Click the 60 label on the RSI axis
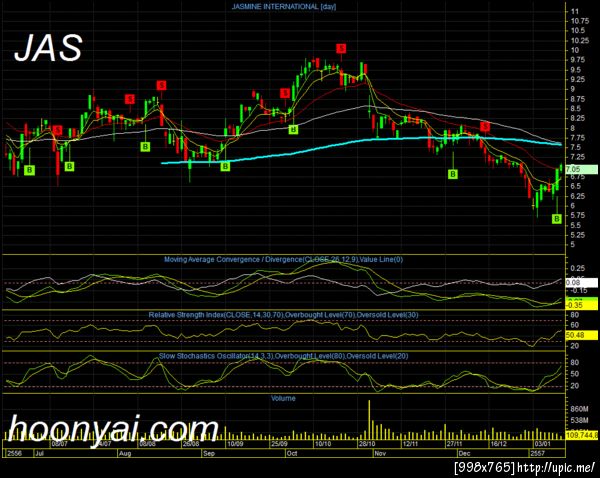 tap(575, 325)
